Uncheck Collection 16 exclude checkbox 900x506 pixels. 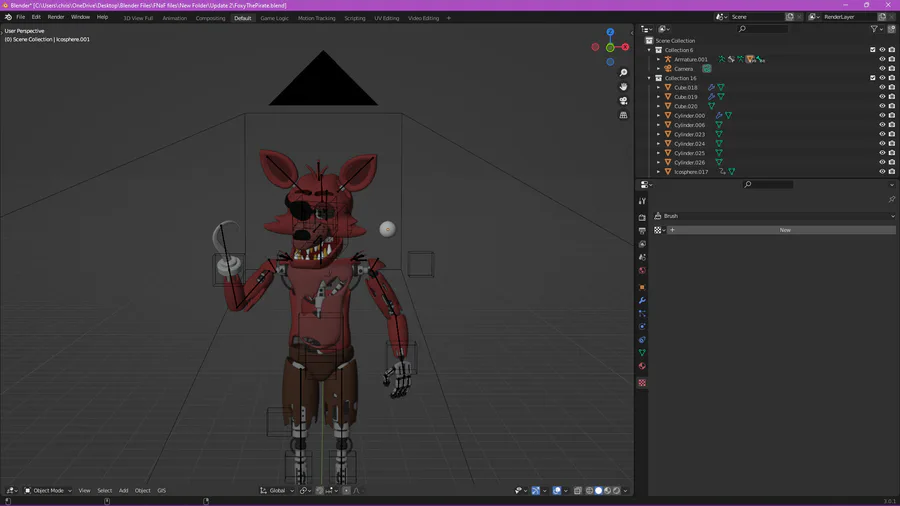point(872,78)
